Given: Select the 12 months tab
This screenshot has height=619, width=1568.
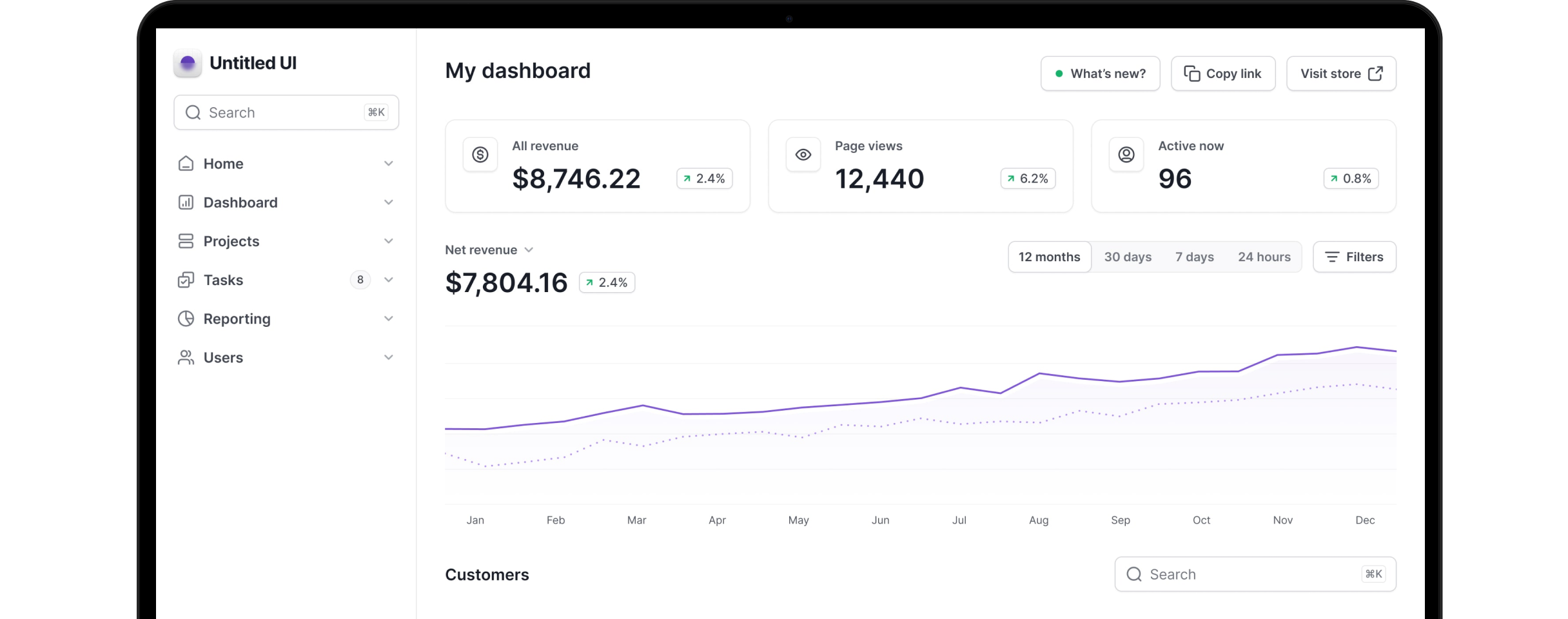Looking at the screenshot, I should pos(1049,257).
